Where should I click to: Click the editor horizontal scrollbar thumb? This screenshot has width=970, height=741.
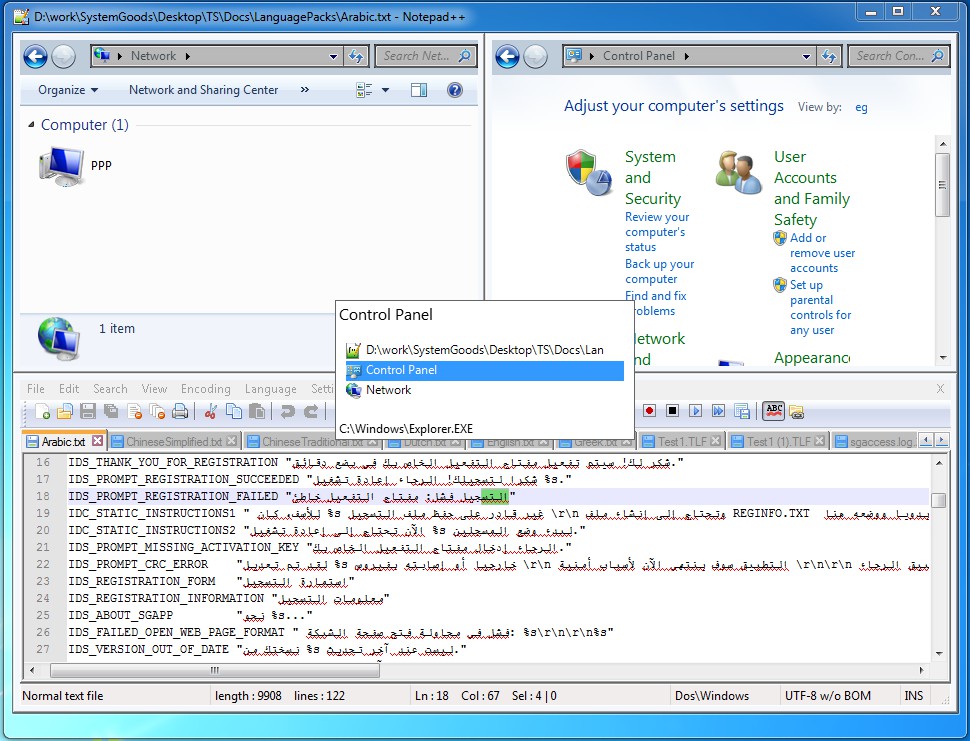[215, 670]
